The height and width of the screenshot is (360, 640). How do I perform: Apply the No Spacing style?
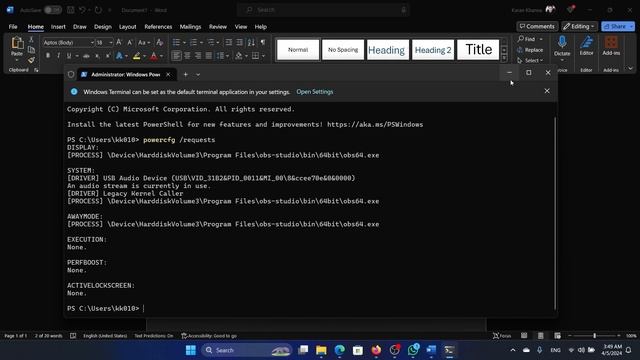(x=343, y=50)
